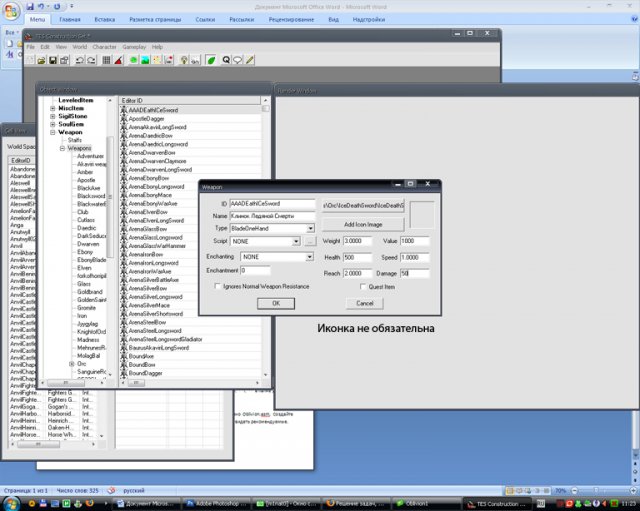Click the Damage value field
The image size is (640, 511).
point(415,273)
